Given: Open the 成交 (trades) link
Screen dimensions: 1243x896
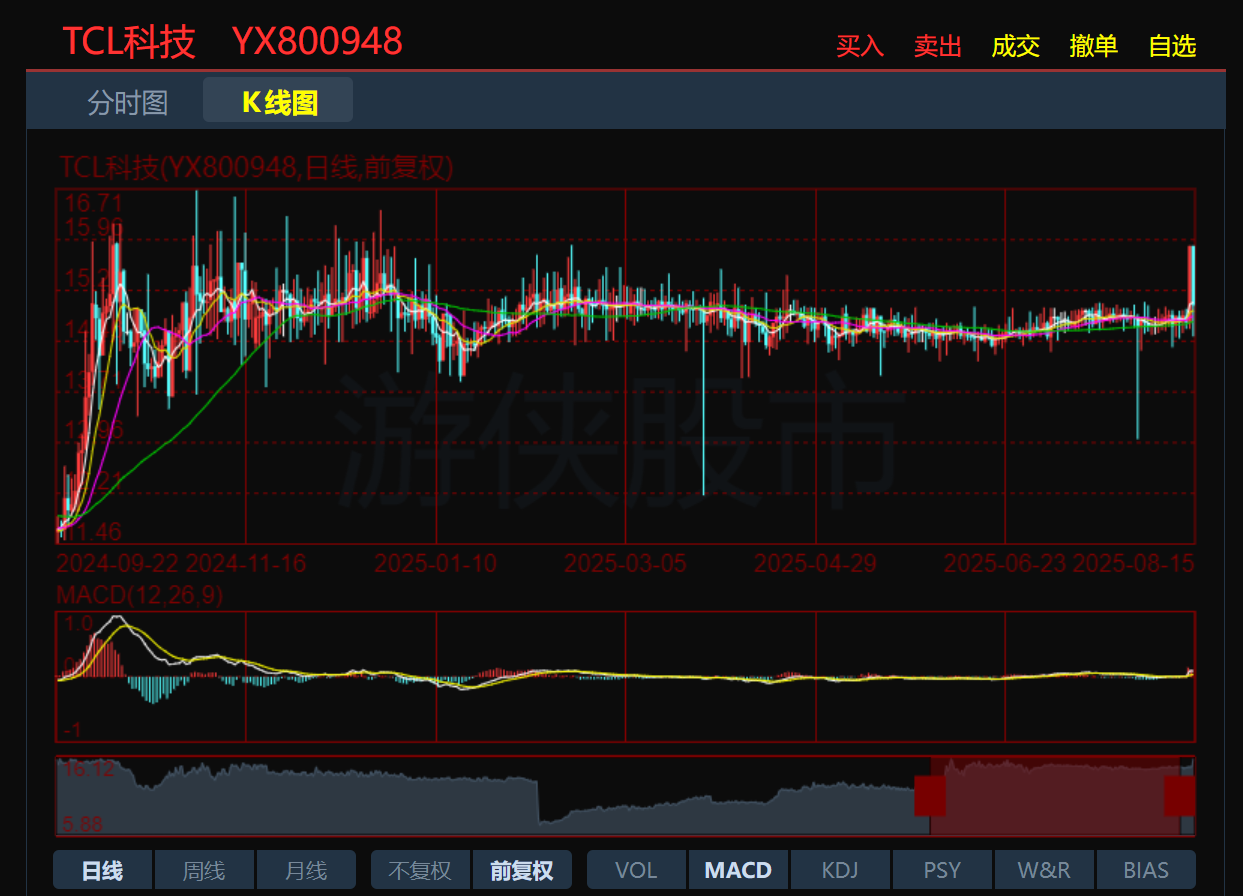Looking at the screenshot, I should pyautogui.click(x=1016, y=46).
